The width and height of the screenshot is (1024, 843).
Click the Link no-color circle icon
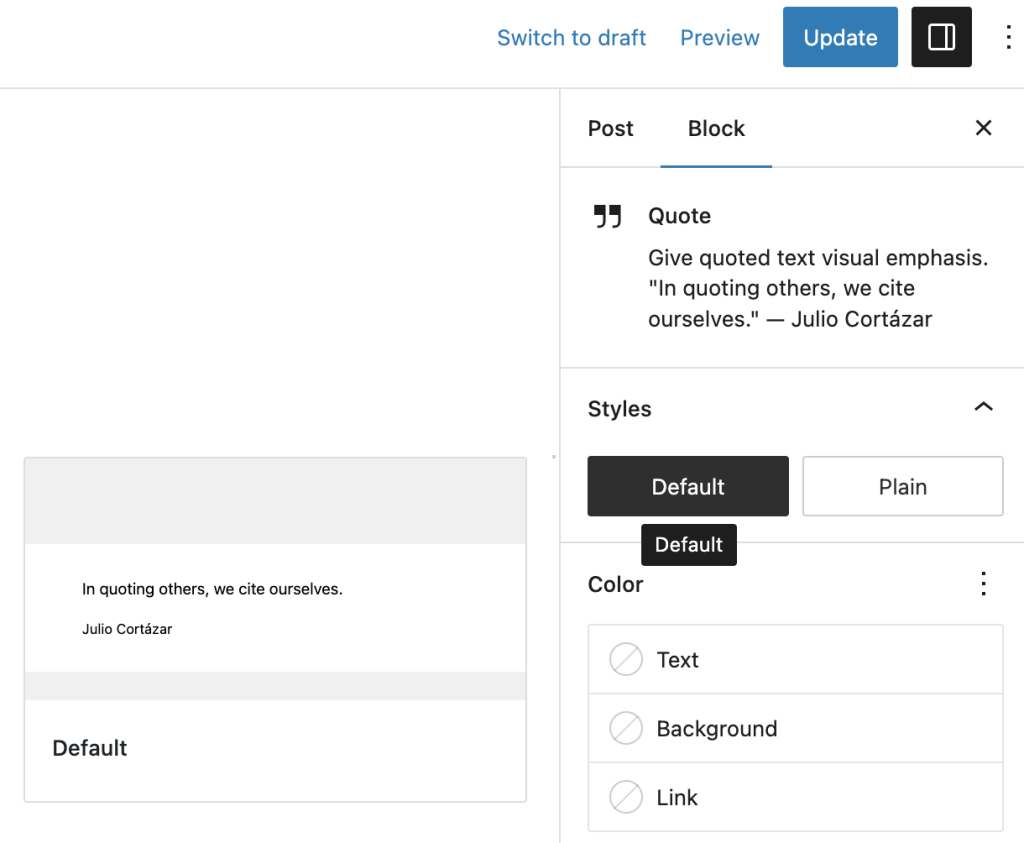tap(626, 797)
